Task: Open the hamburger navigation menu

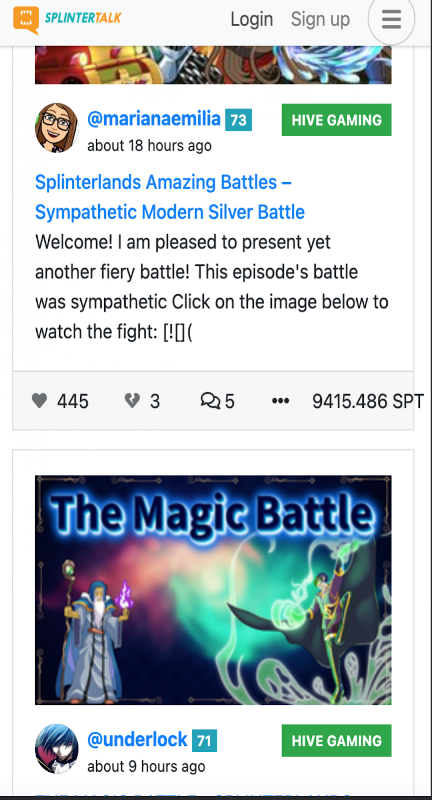Action: [391, 20]
